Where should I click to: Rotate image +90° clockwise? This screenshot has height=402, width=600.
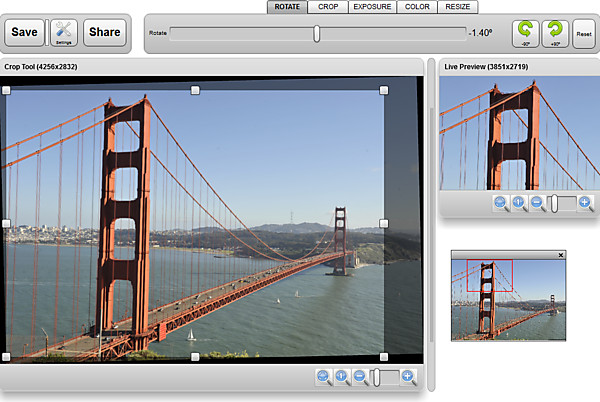[x=555, y=33]
